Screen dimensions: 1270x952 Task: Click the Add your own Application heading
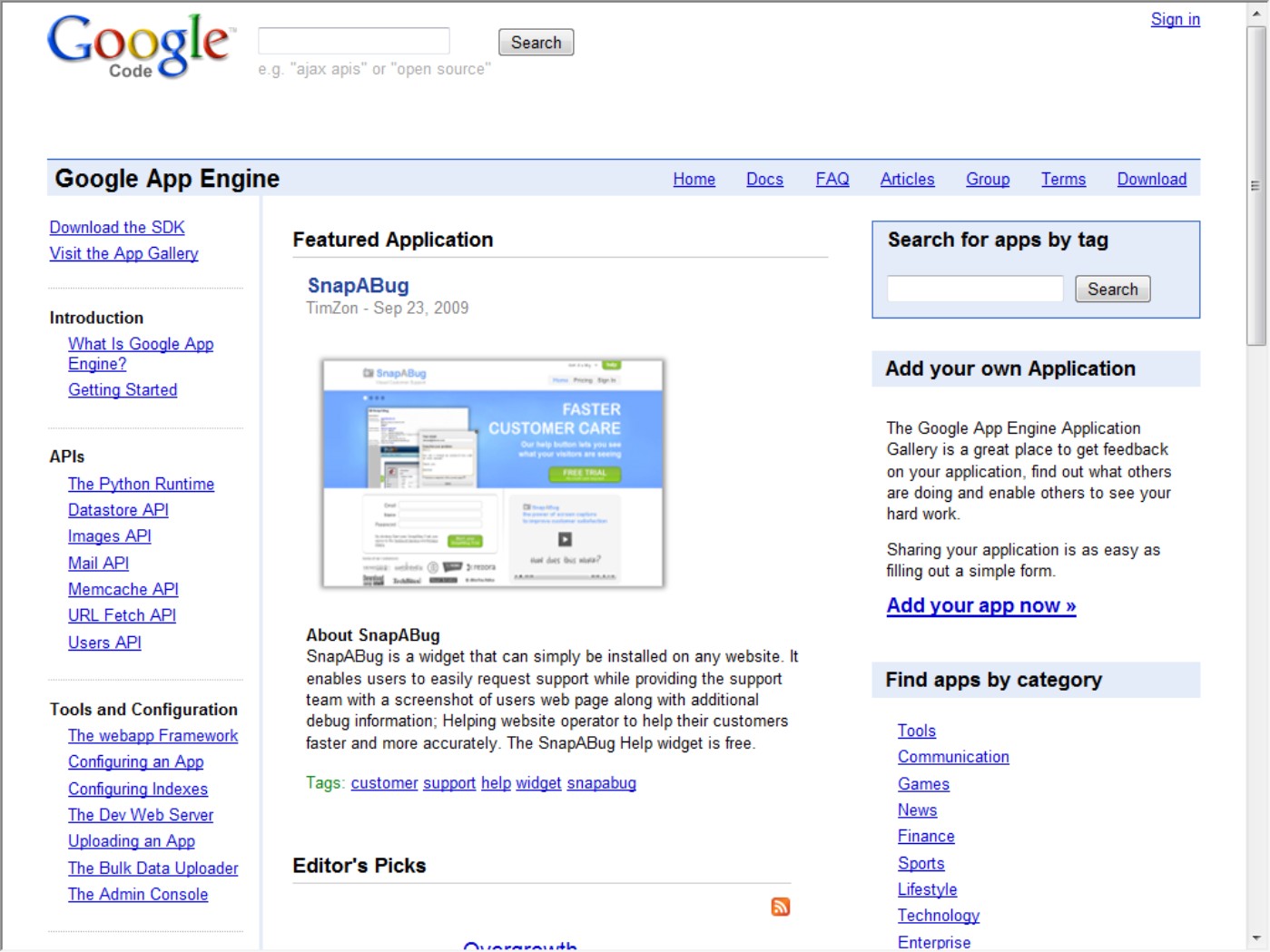pos(1010,368)
